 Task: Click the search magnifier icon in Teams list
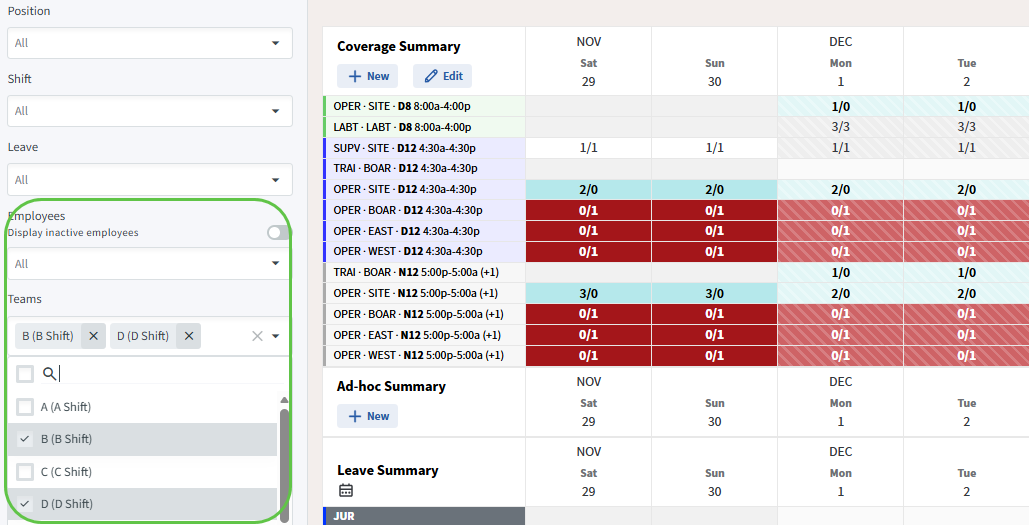pos(49,374)
